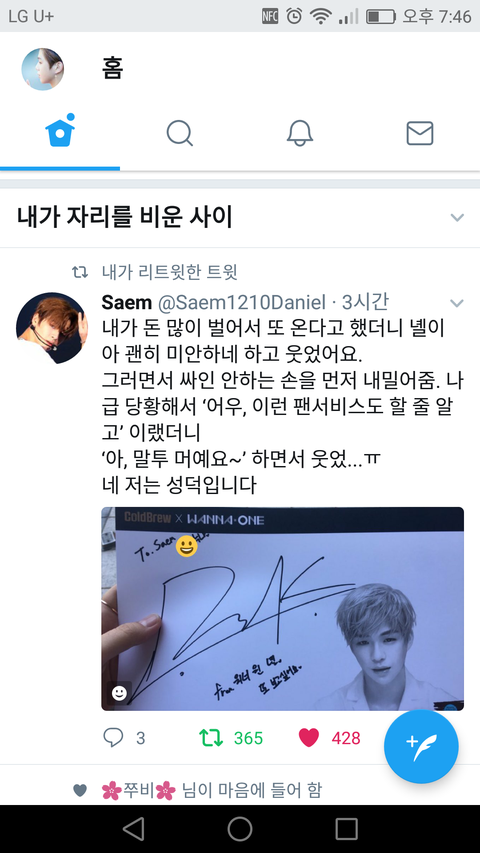Open the Direct Messages envelope tab
The image size is (480, 853).
pyautogui.click(x=420, y=133)
